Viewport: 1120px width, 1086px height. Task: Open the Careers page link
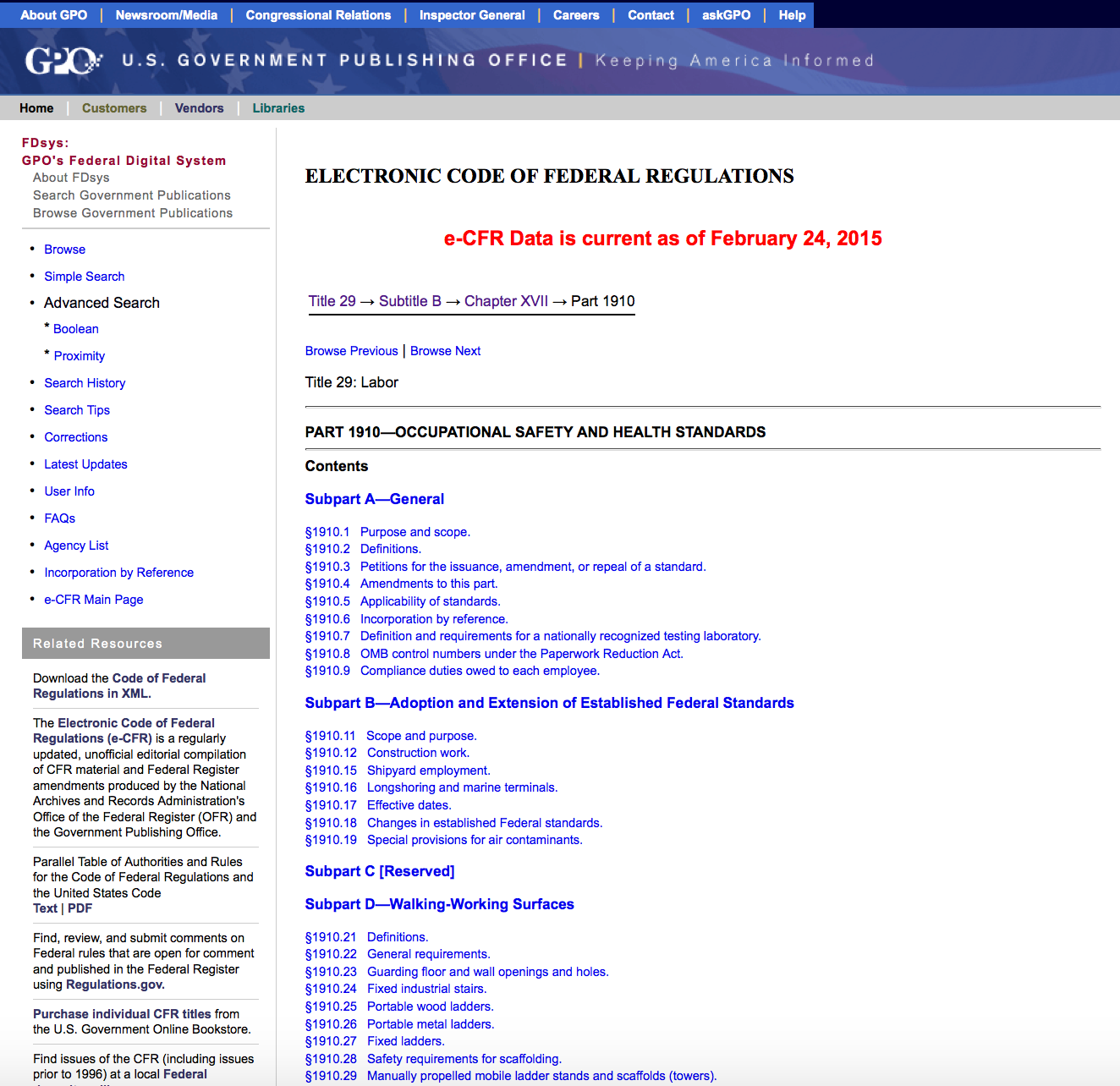576,15
